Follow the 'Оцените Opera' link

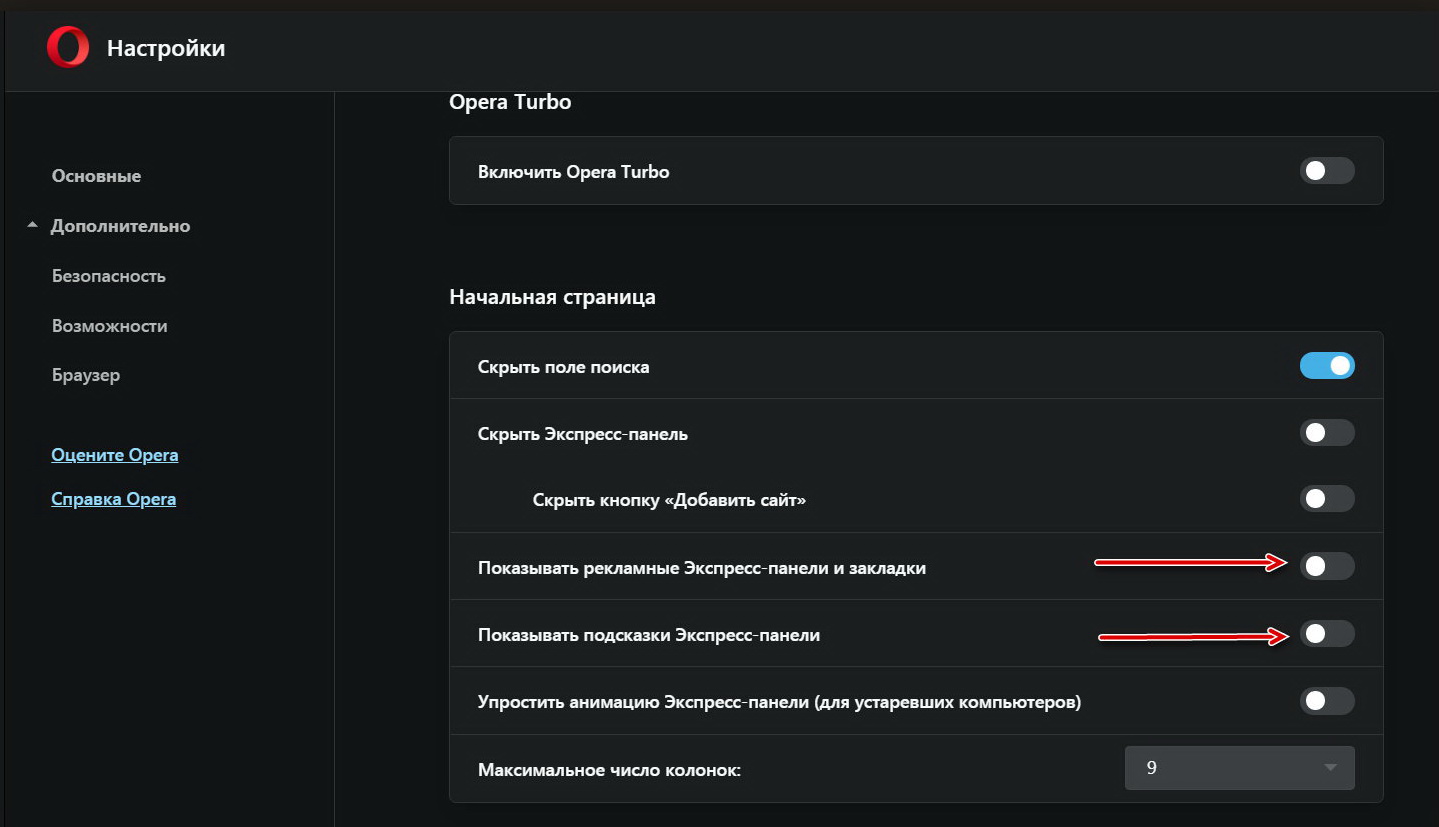(115, 456)
